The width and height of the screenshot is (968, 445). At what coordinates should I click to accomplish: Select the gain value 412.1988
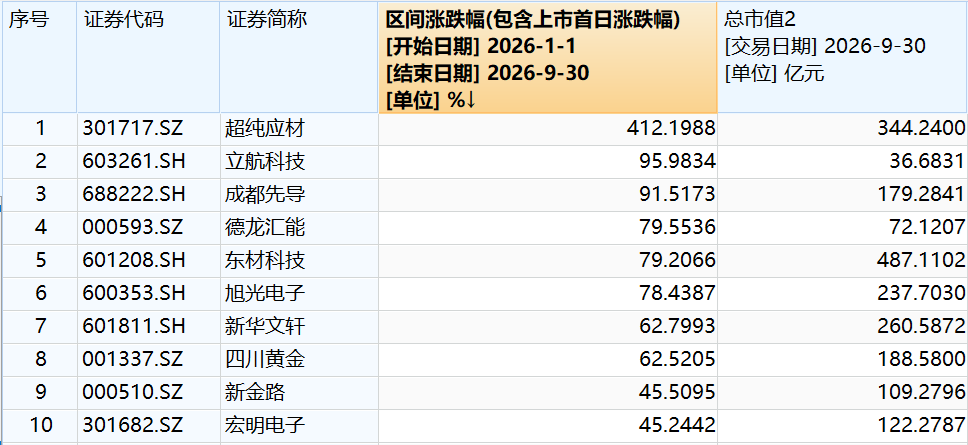(x=671, y=129)
